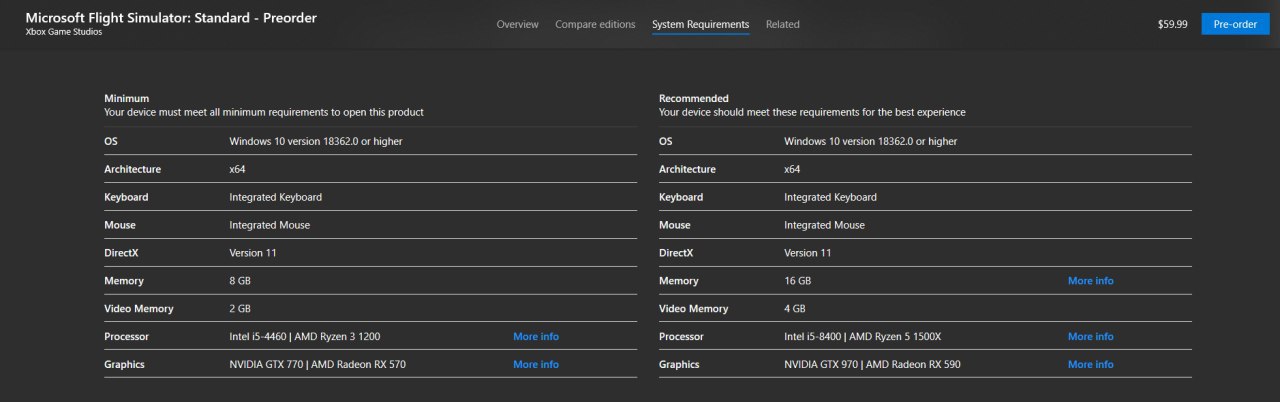This screenshot has width=1280, height=402.
Task: Click the Recommended OS Windows 10 version value
Action: coord(870,142)
